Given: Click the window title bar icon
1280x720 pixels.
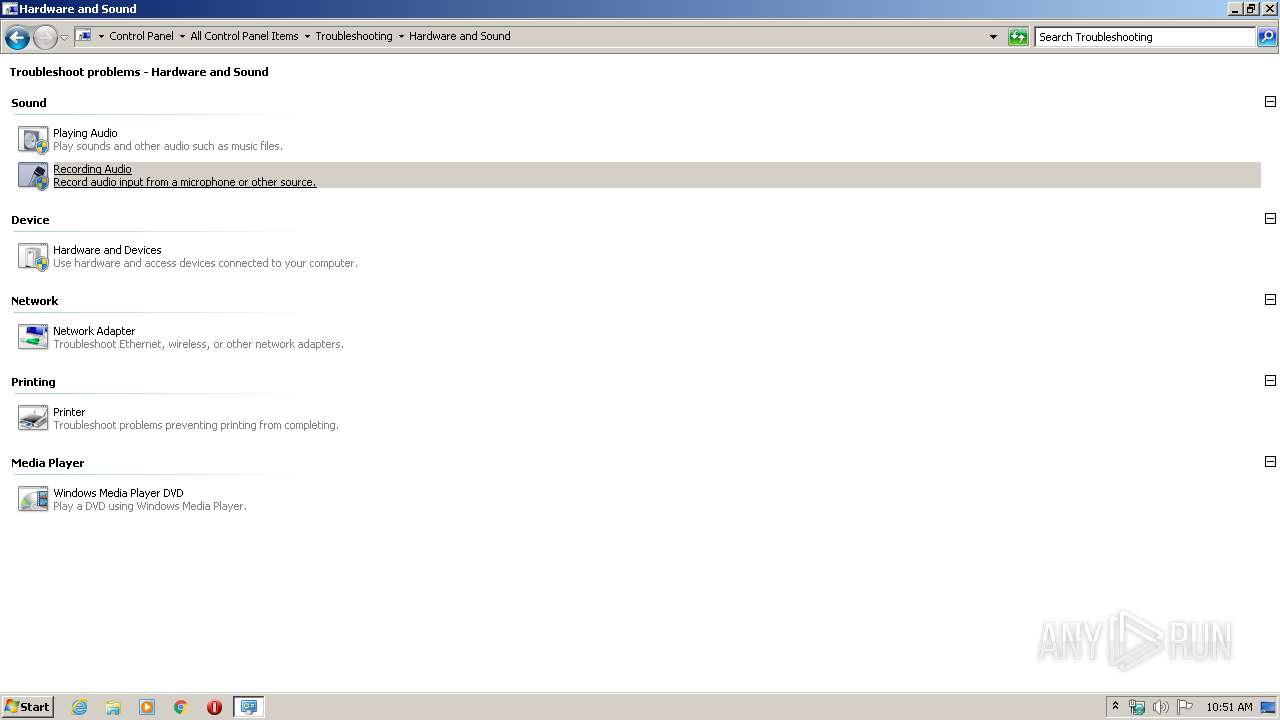Looking at the screenshot, I should [x=10, y=9].
